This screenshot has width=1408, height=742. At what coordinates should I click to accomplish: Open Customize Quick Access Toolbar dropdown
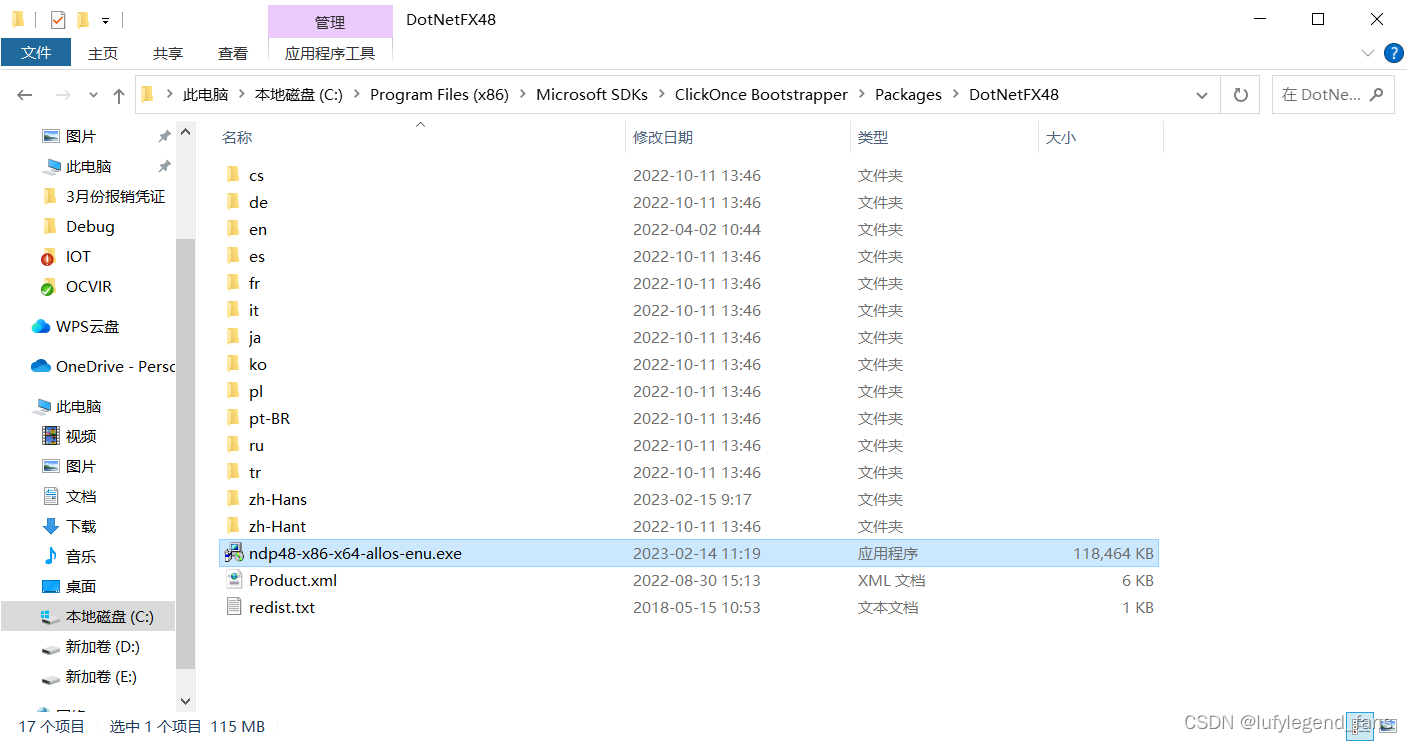pyautogui.click(x=105, y=20)
